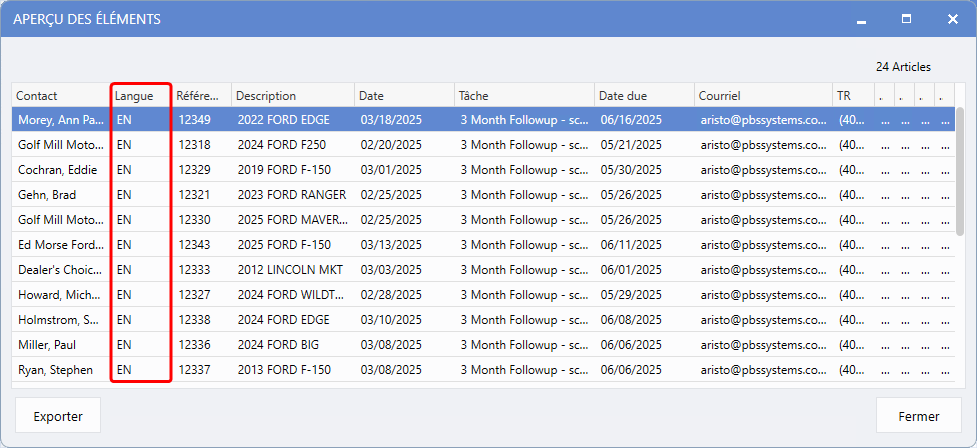Viewport: 977px width, 448px height.
Task: Select the Gehn, Brad contact row
Action: point(60,195)
